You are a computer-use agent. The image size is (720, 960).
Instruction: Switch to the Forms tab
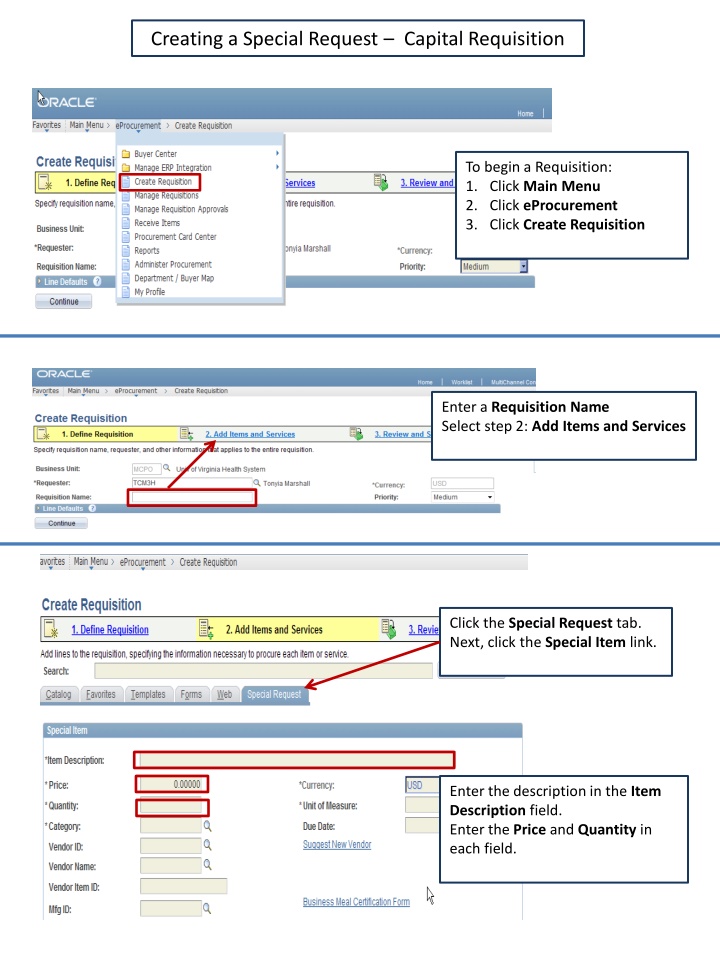pyautogui.click(x=191, y=694)
